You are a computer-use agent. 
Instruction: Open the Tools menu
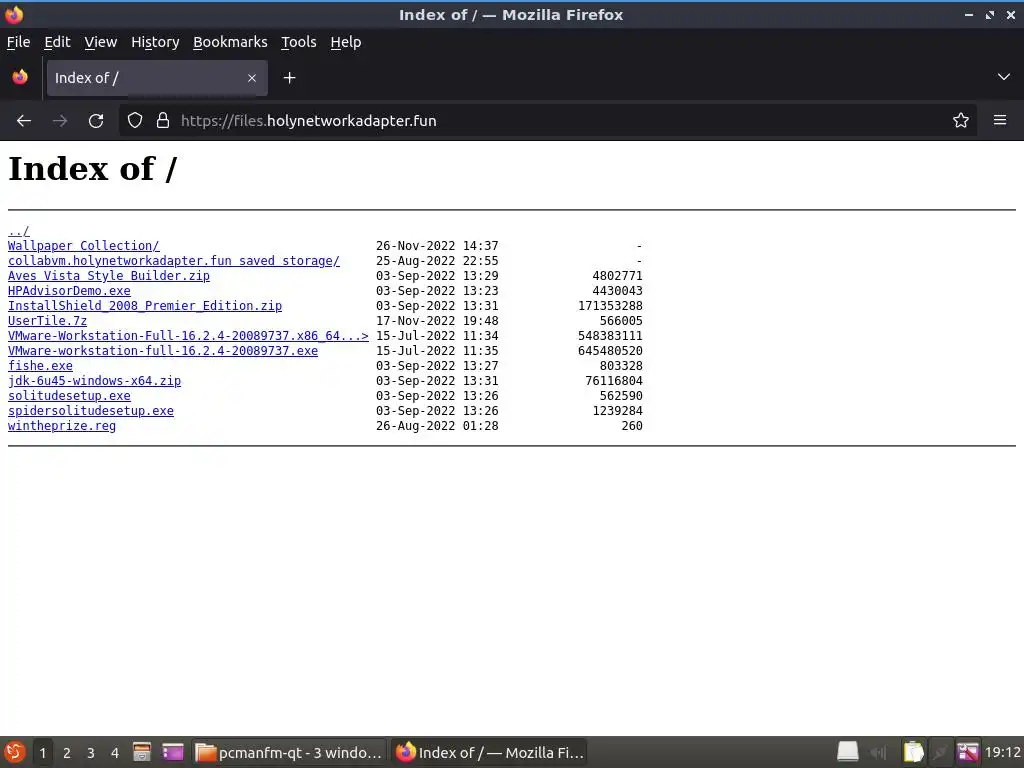(298, 42)
